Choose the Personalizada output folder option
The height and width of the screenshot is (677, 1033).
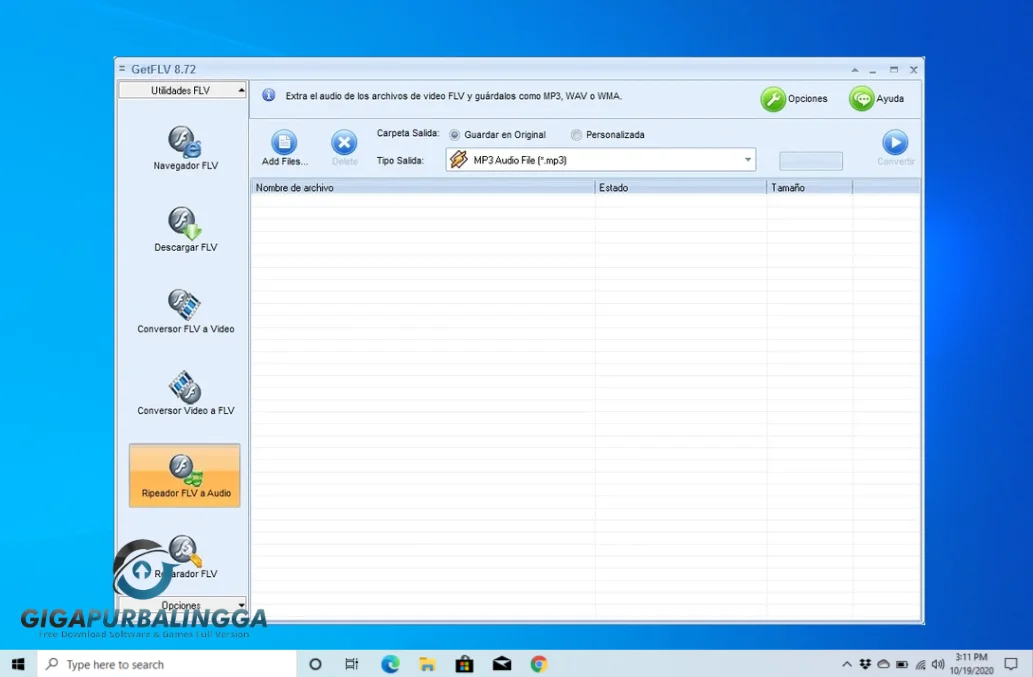pos(577,135)
